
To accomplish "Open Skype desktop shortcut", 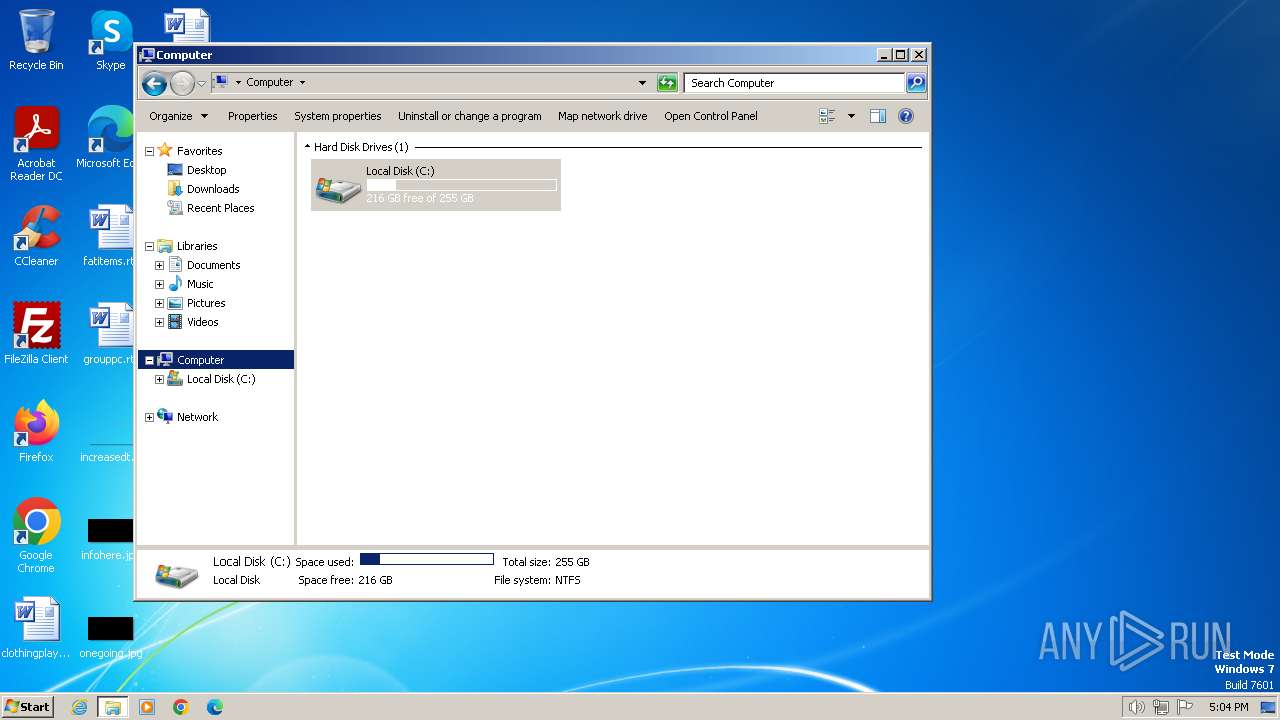I will coord(110,40).
